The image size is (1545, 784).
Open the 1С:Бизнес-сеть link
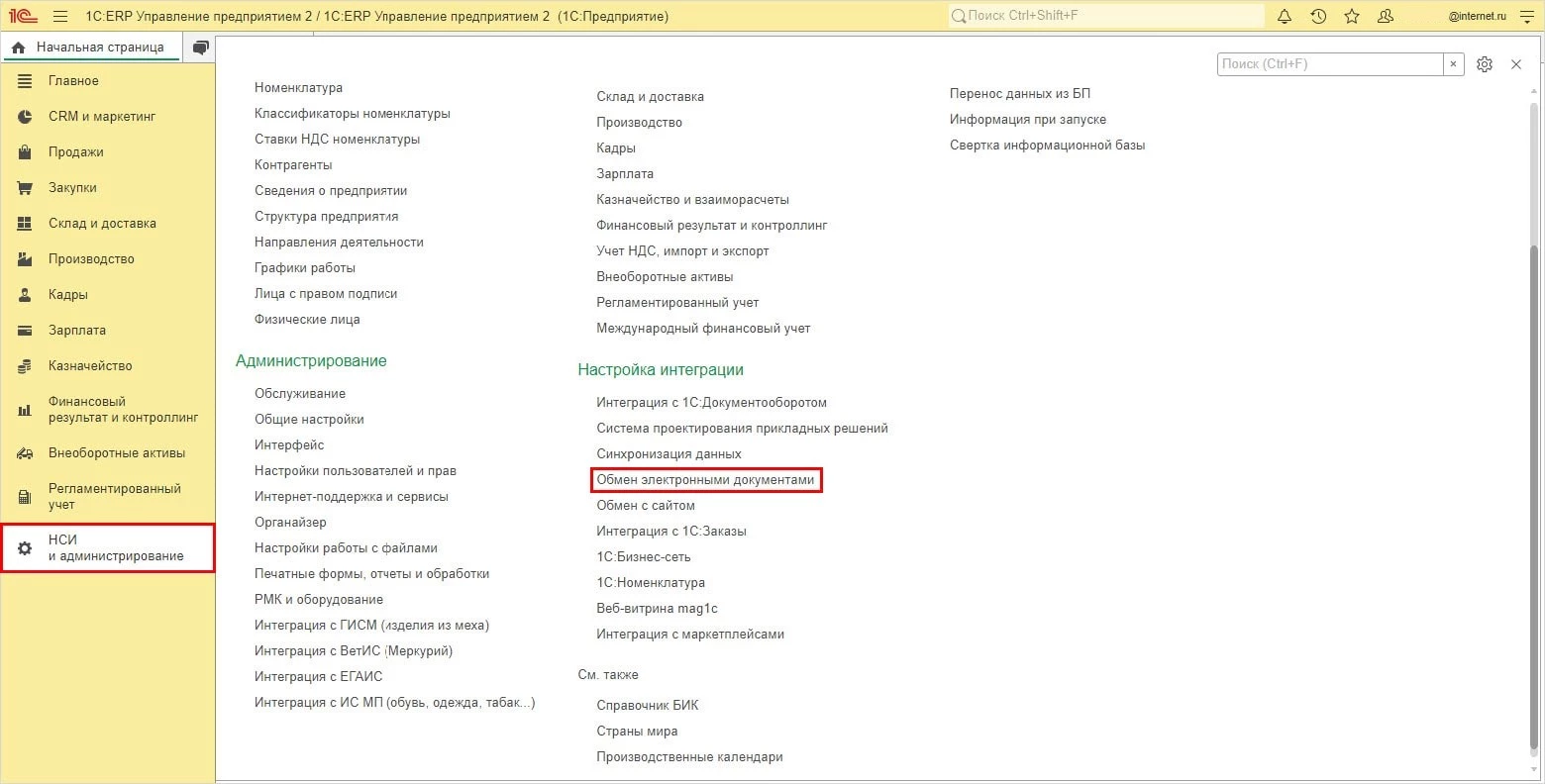click(644, 557)
